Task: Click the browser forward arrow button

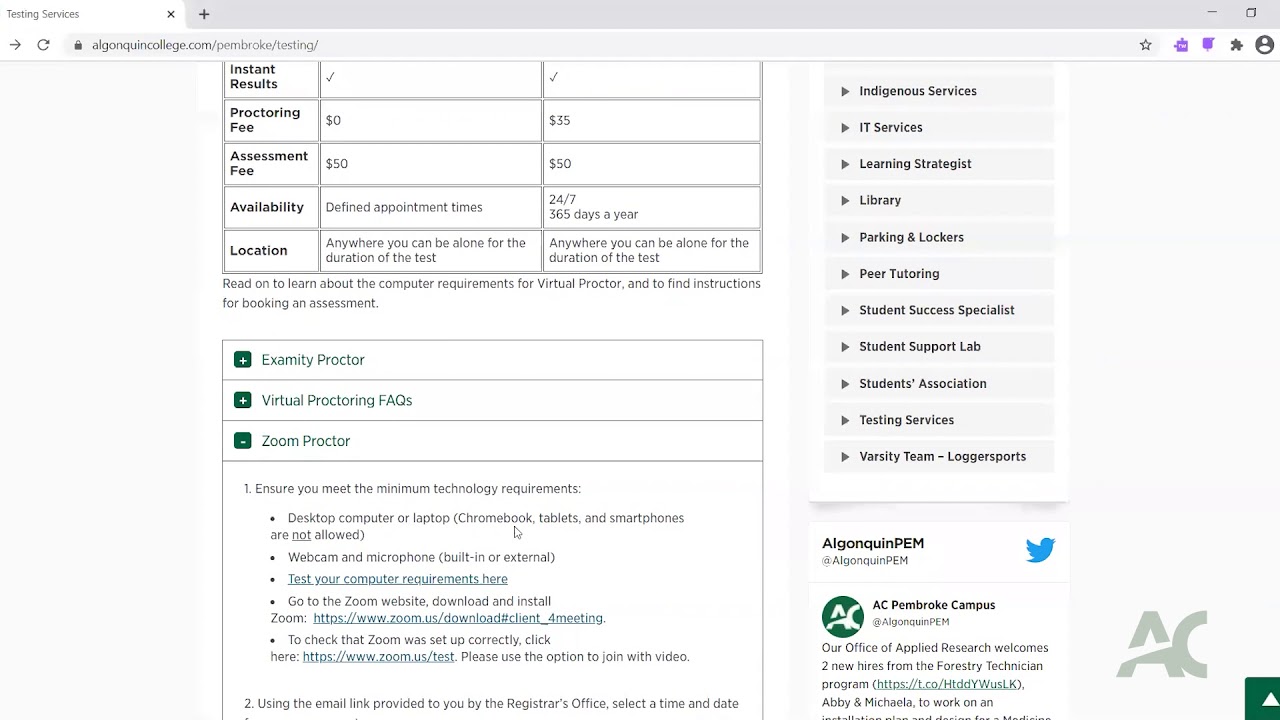Action: (15, 45)
